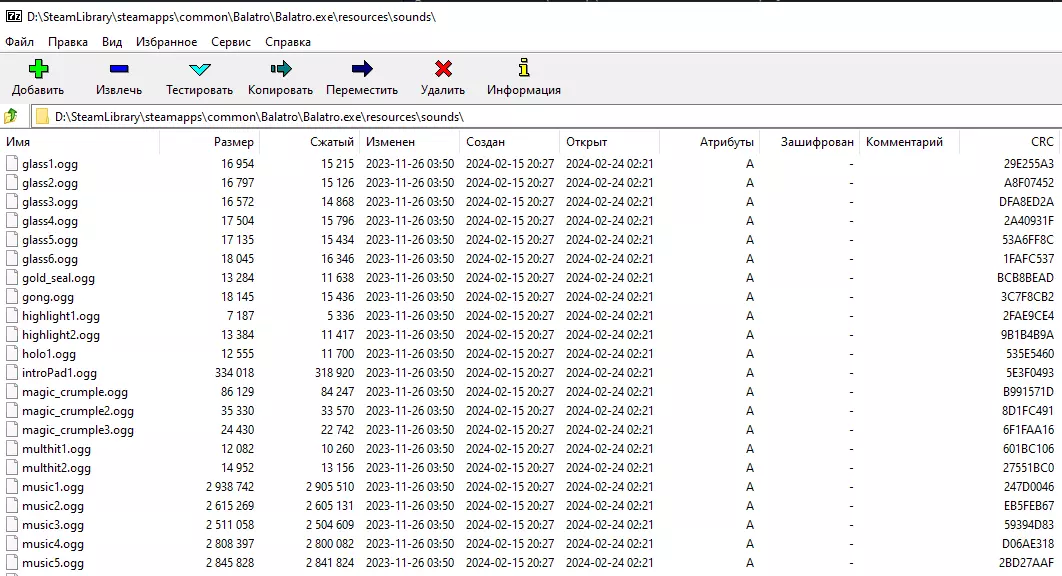Image resolution: width=1062 pixels, height=576 pixels.
Task: Sort by Зашифрован column header
Action: pyautogui.click(x=809, y=142)
